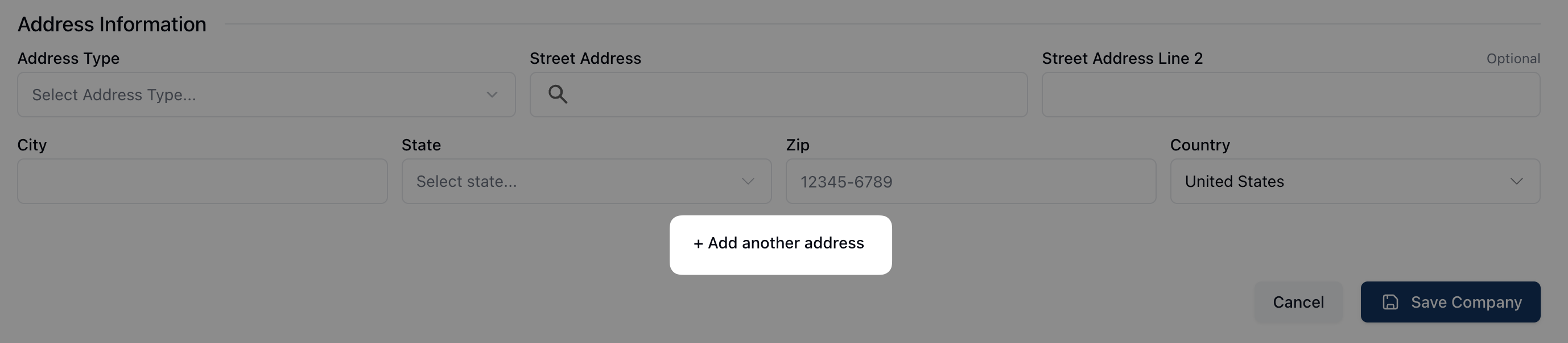Click the 'Country' field label
Screen dimensions: 1568x343
1200,145
